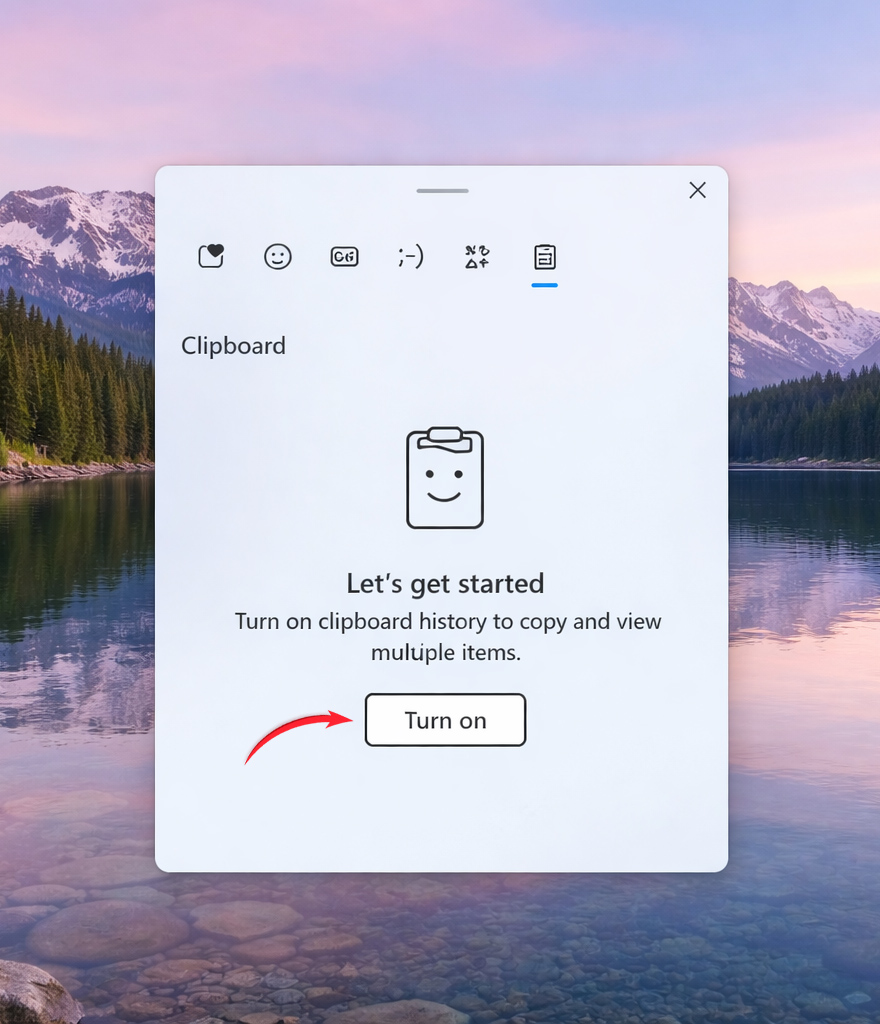This screenshot has width=880, height=1024.
Task: Click the drag handle bar at panel top
Action: tap(442, 190)
